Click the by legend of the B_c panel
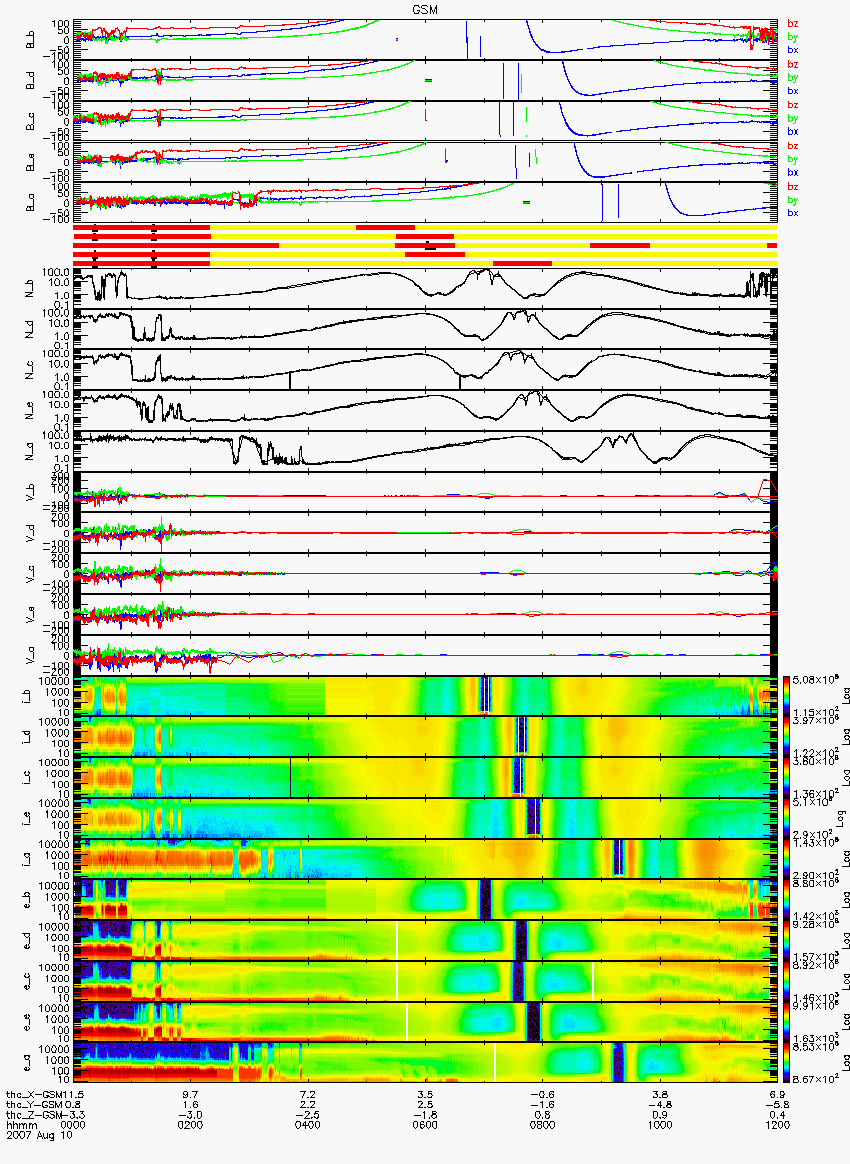Image resolution: width=850 pixels, height=1164 pixels. tap(792, 119)
